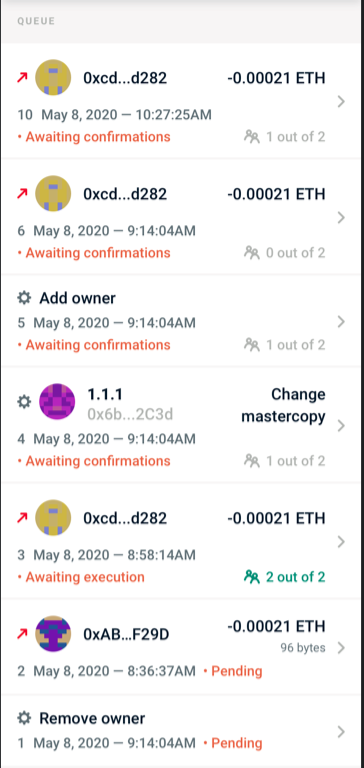
Task: Open Add owner details via chevron
Action: point(341,322)
